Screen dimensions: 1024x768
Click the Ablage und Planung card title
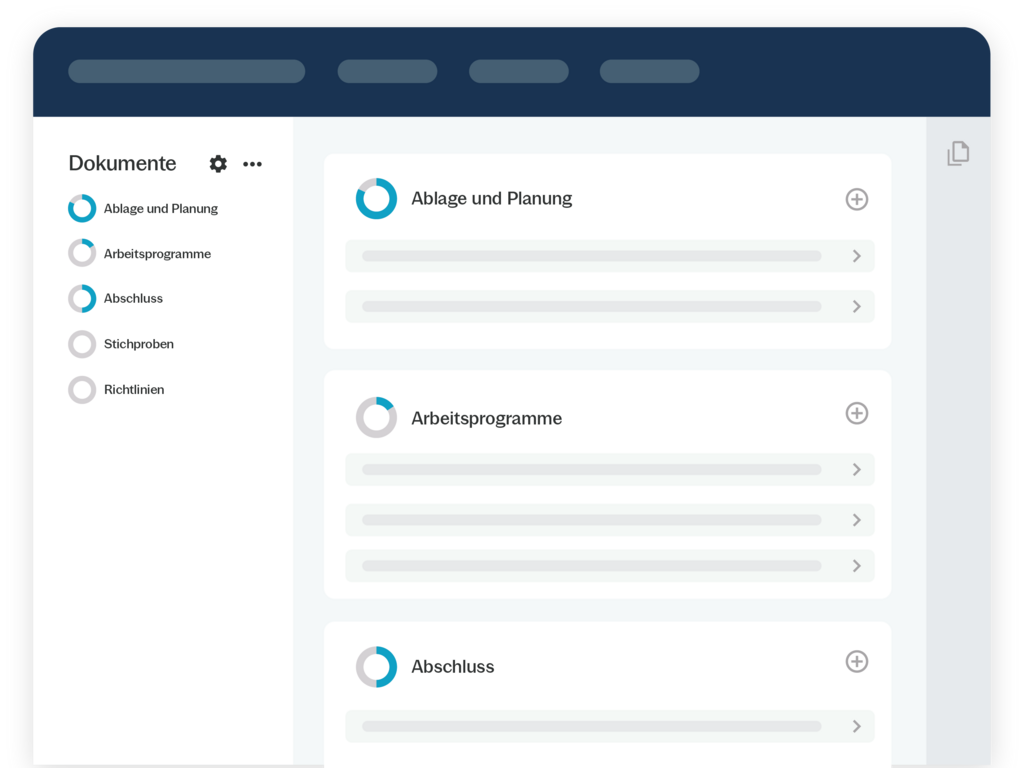(x=491, y=199)
